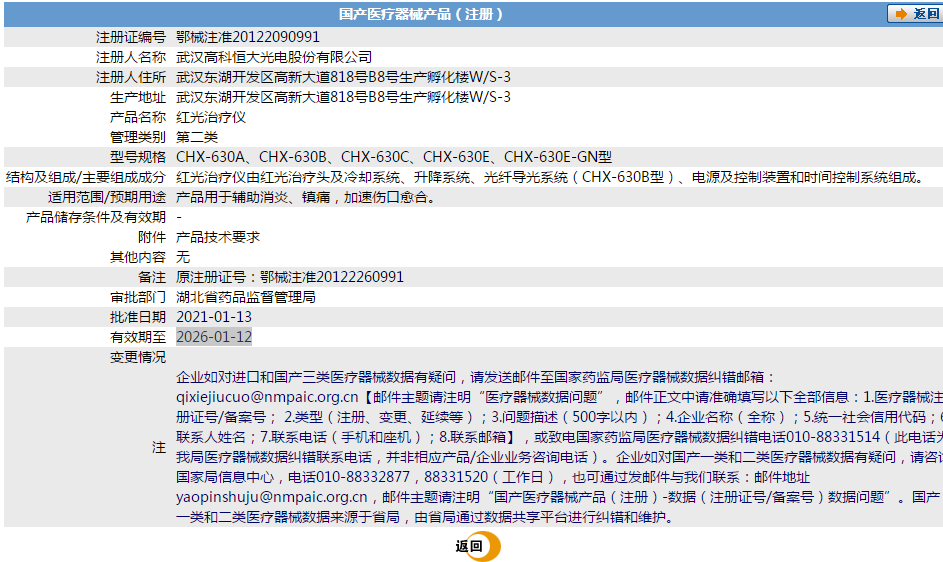Screen dimensions: 943x562
Task: Select registration number 鄂械注准20122090991
Action: click(x=248, y=37)
